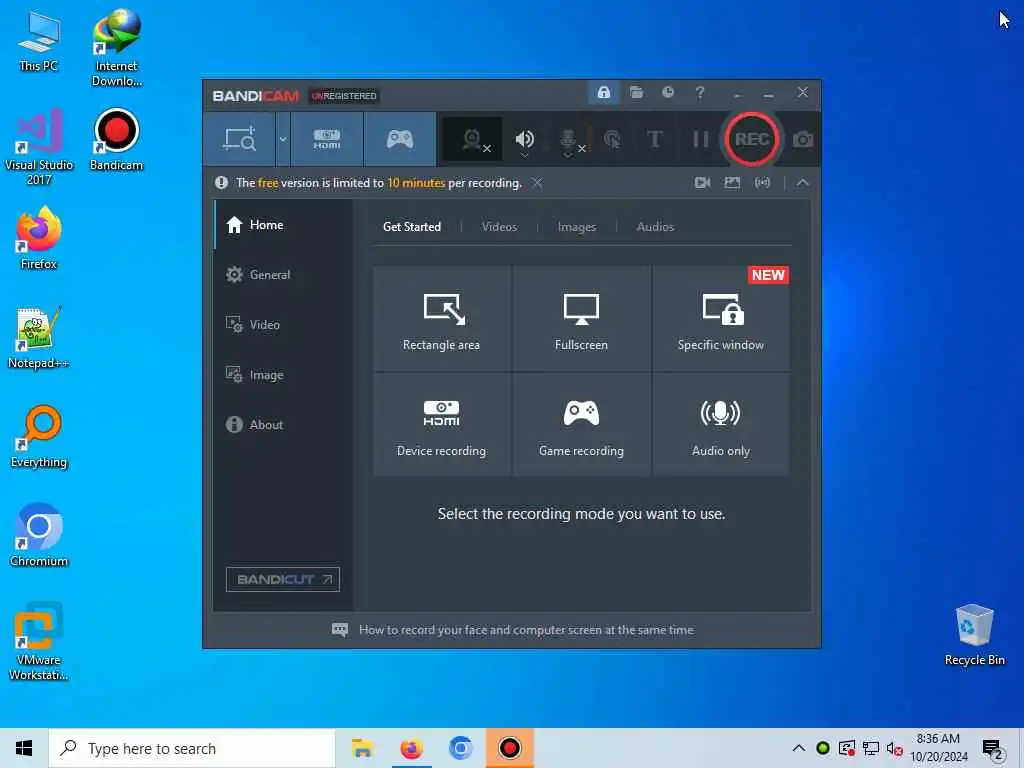The height and width of the screenshot is (768, 1024).
Task: Toggle the webcam overlay
Action: click(x=472, y=139)
